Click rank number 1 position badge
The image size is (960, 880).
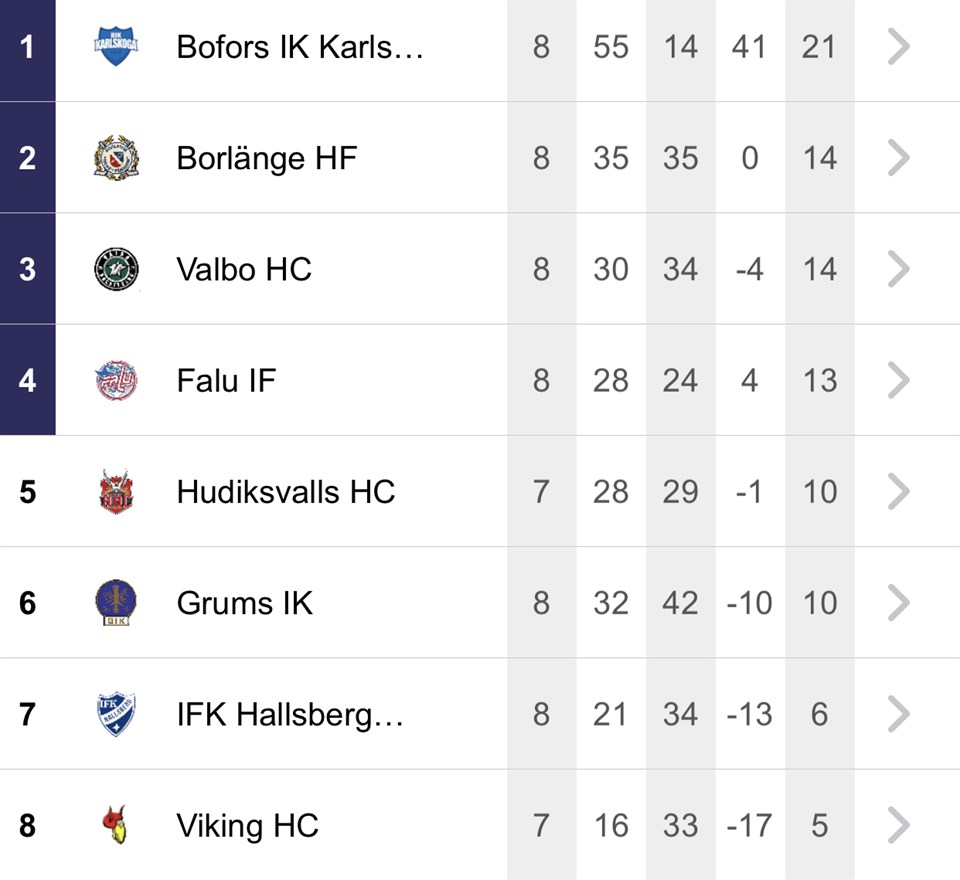pos(27,47)
